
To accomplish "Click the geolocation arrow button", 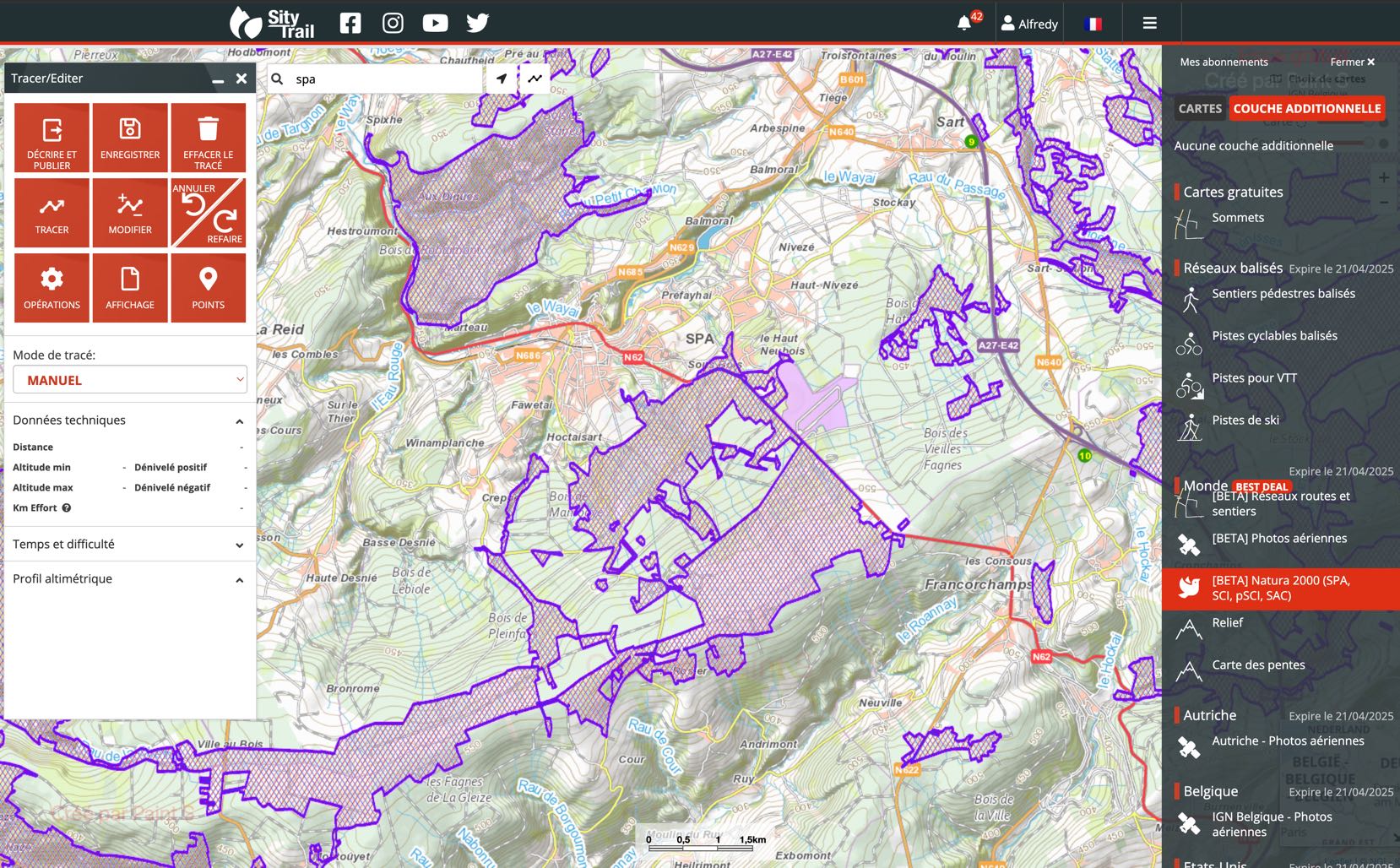I will (x=502, y=79).
